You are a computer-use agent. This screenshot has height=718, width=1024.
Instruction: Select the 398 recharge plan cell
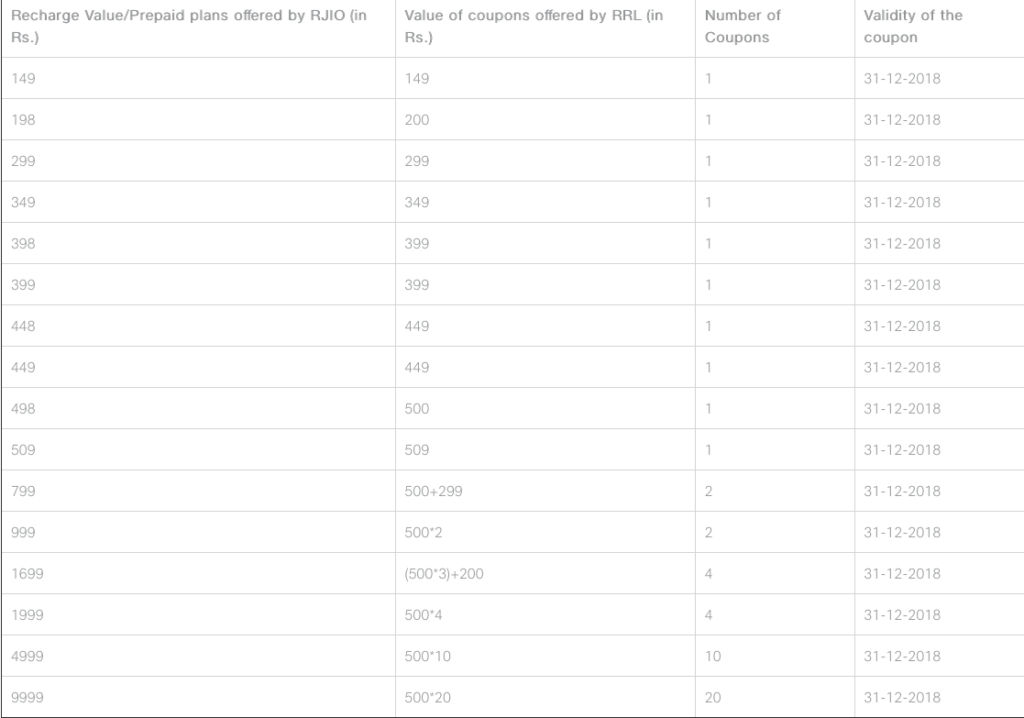click(198, 243)
